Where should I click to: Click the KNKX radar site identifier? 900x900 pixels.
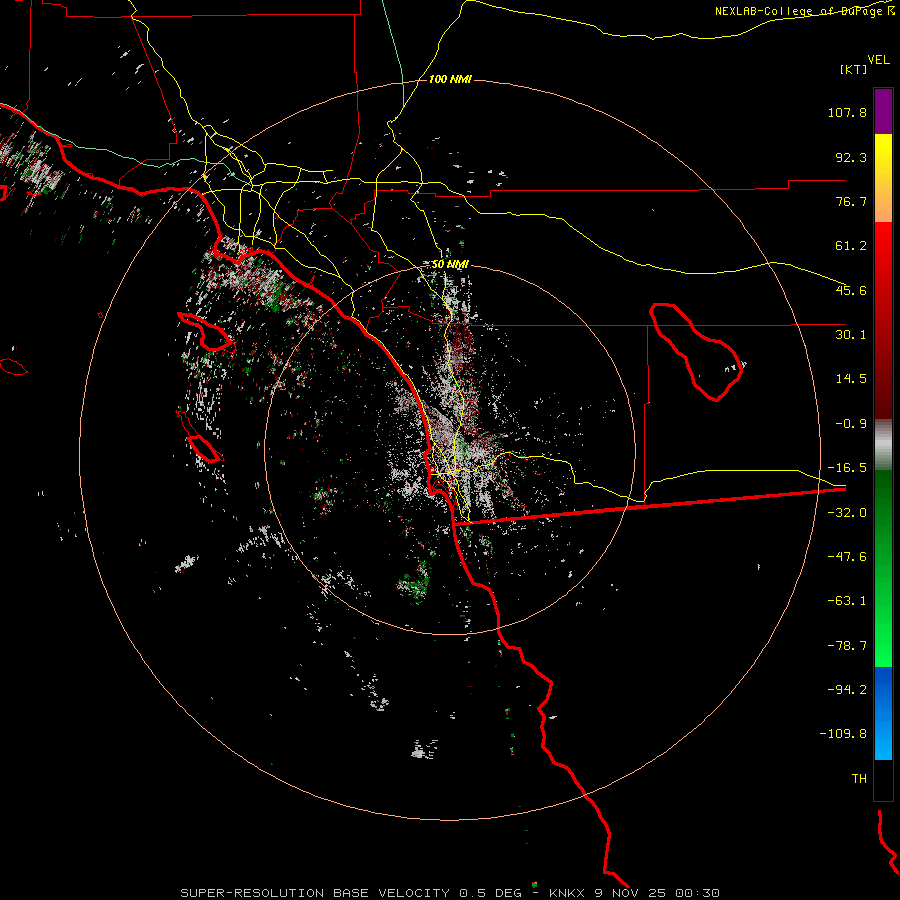point(569,893)
